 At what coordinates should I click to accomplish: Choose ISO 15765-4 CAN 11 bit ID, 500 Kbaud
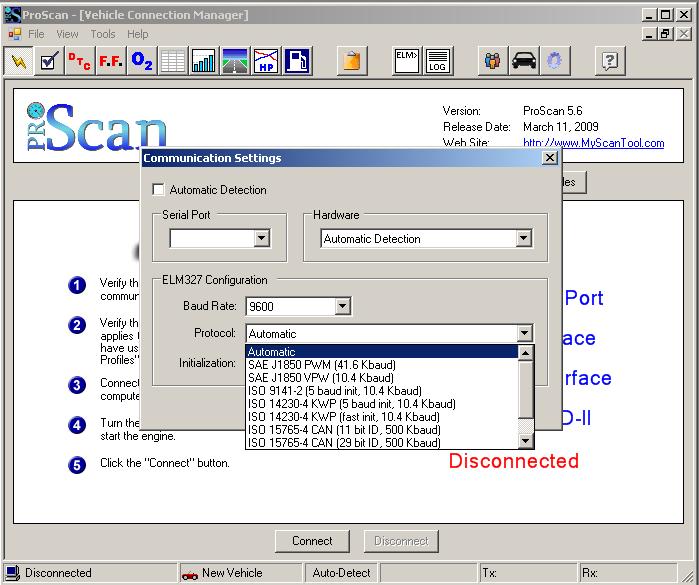(x=344, y=430)
